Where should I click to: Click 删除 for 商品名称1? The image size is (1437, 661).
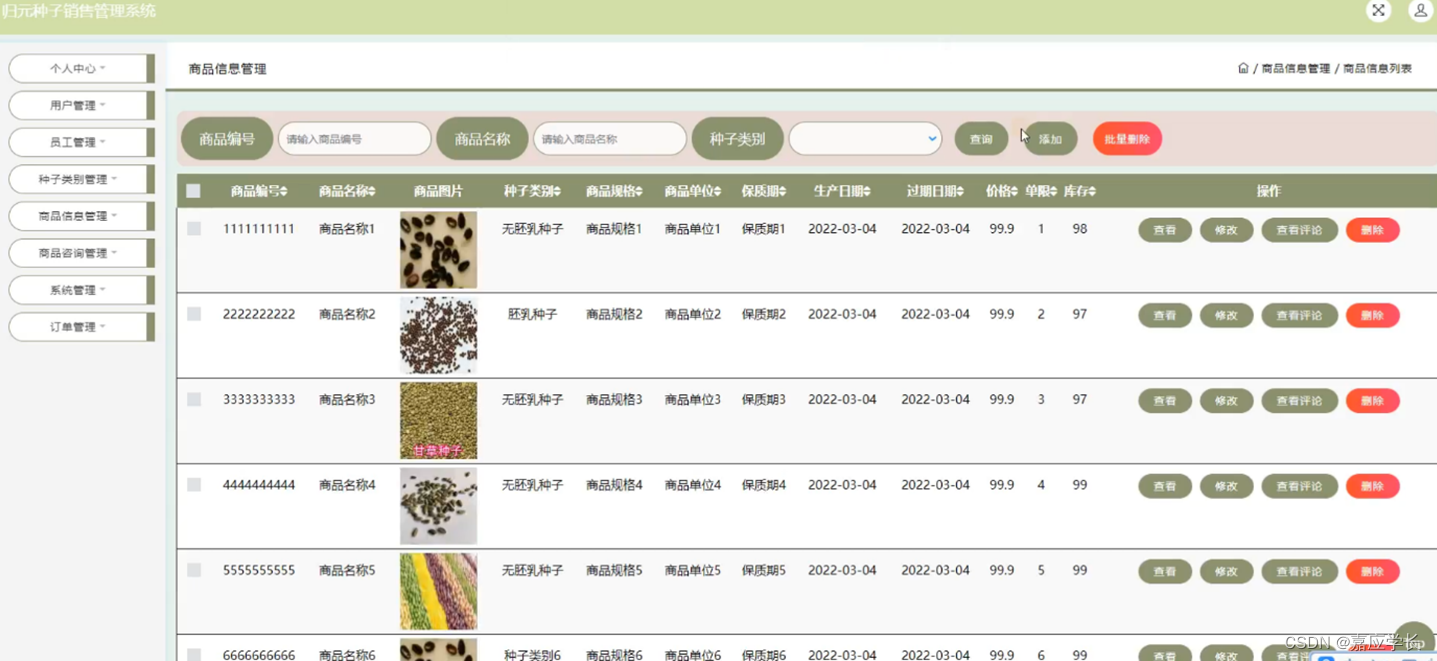[1372, 230]
